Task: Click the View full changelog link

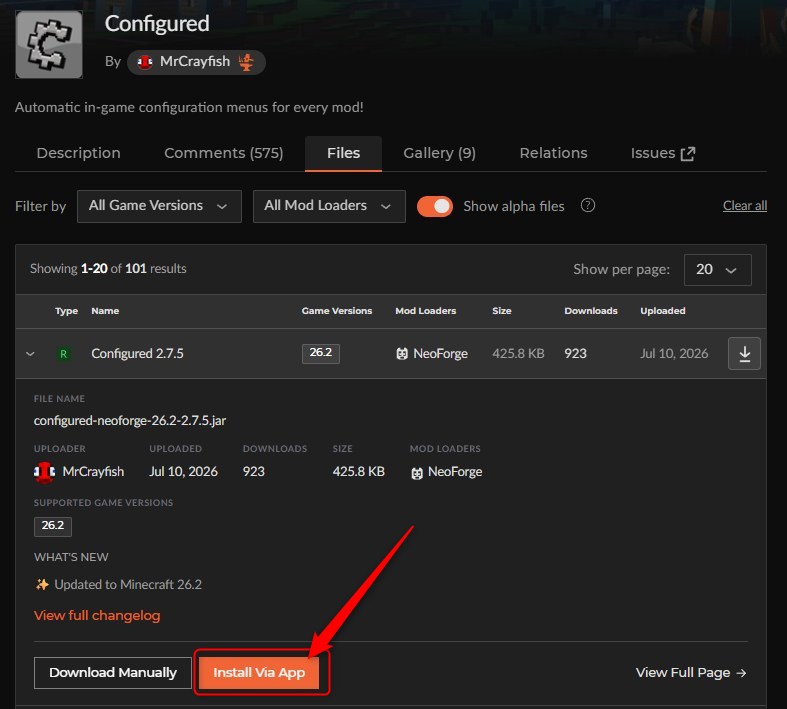Action: (97, 615)
